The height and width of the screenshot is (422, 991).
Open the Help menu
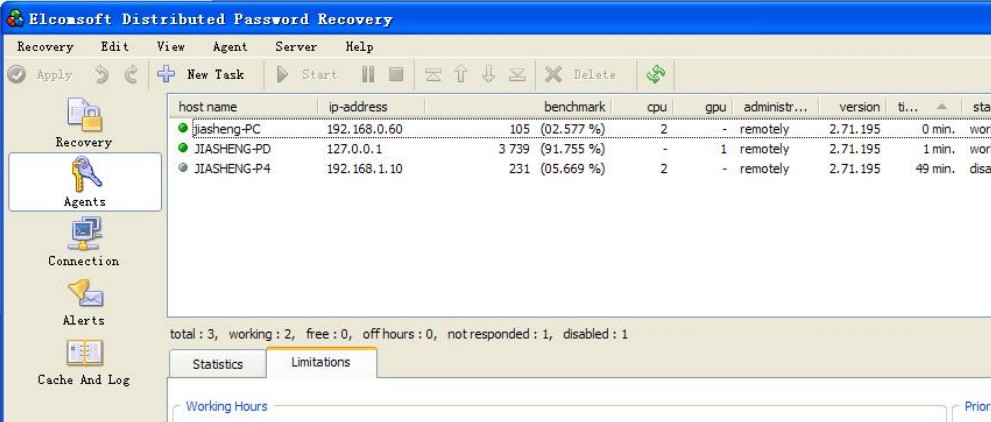359,47
